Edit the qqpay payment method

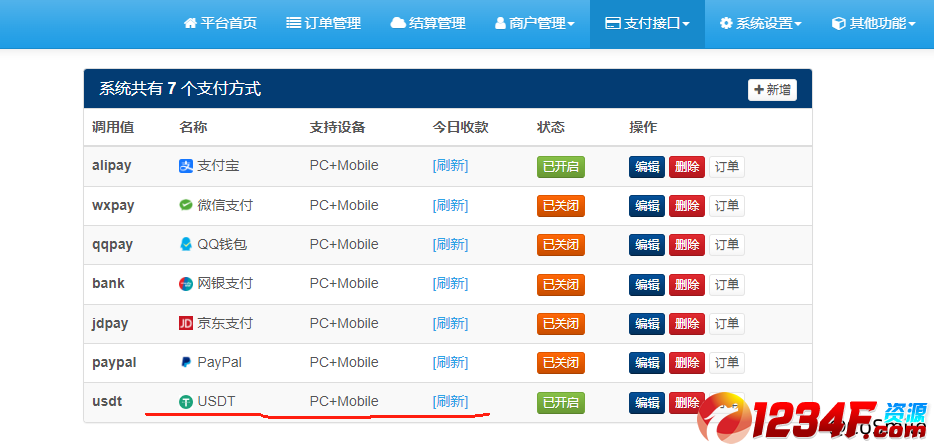[x=647, y=245]
